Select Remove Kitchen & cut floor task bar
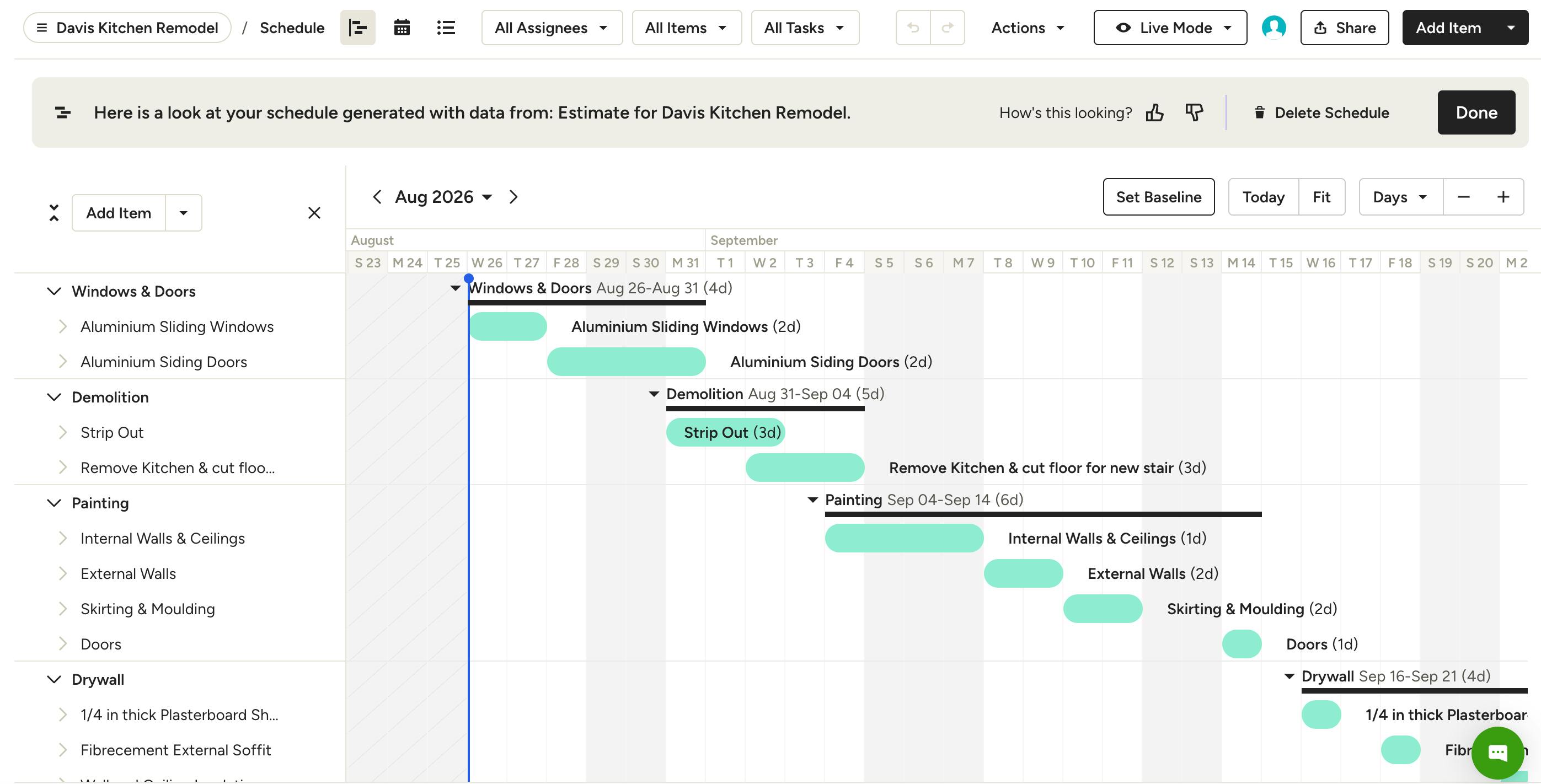 [805, 468]
